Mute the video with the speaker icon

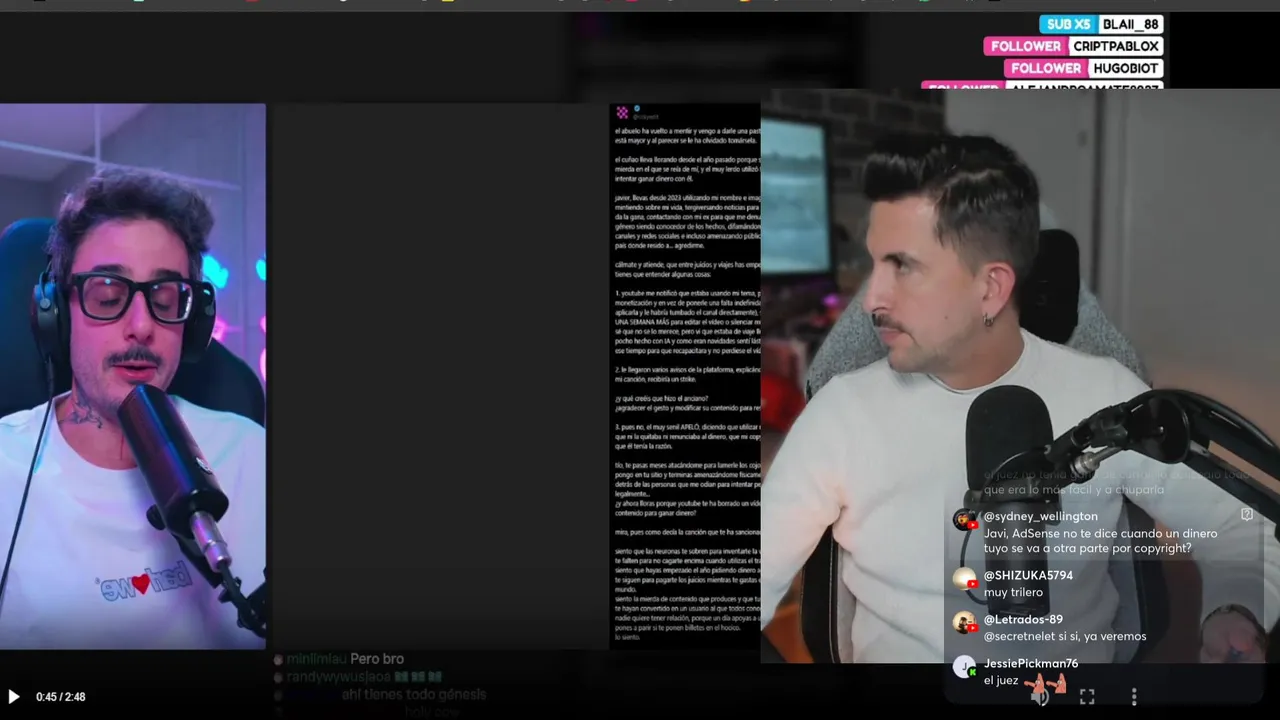tap(1040, 697)
